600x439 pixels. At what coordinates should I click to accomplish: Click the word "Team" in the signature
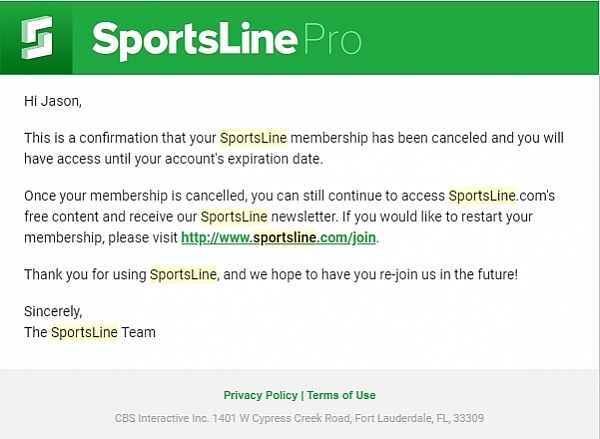139,332
